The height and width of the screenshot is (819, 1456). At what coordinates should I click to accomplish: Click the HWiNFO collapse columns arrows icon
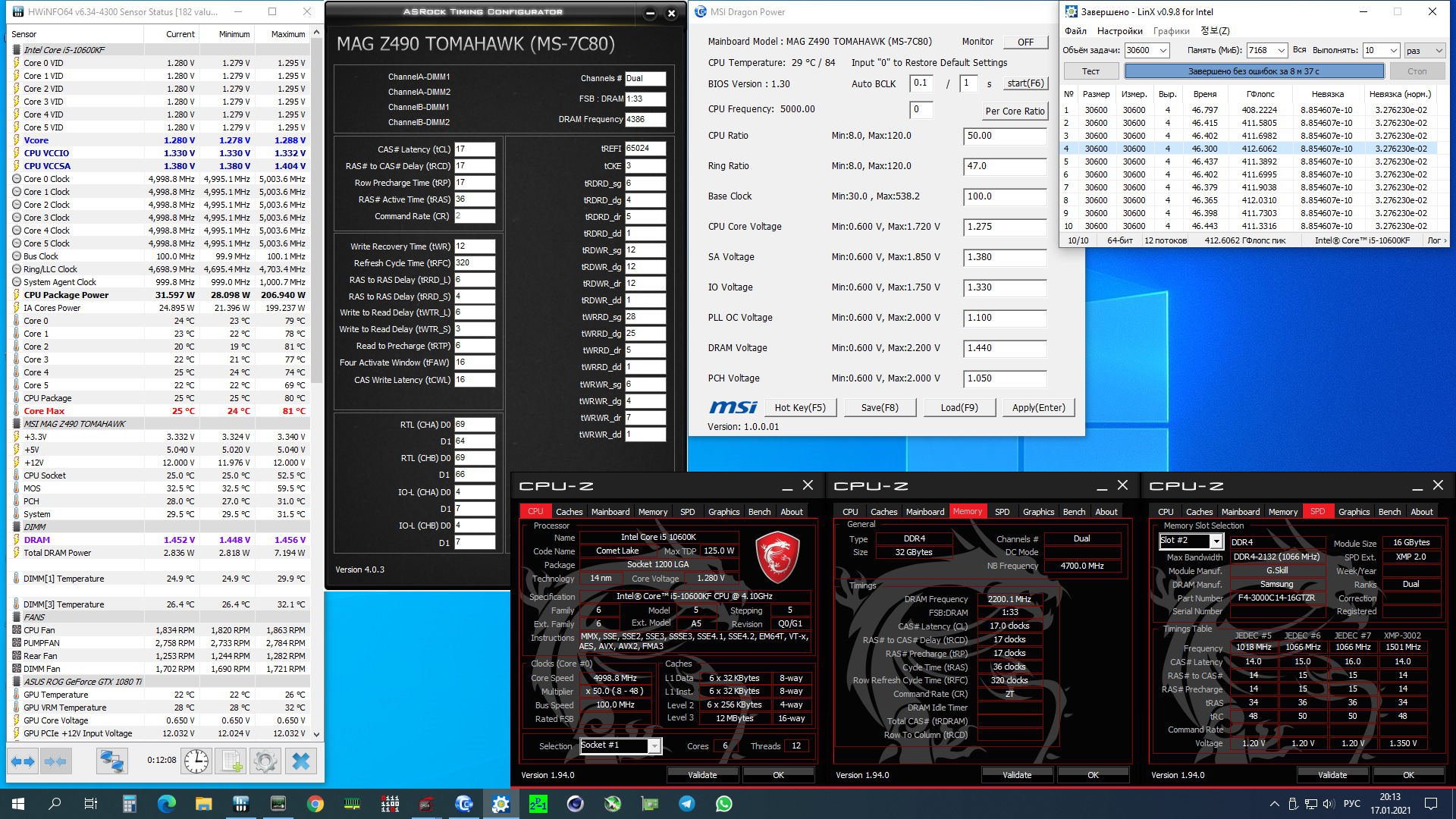[55, 761]
